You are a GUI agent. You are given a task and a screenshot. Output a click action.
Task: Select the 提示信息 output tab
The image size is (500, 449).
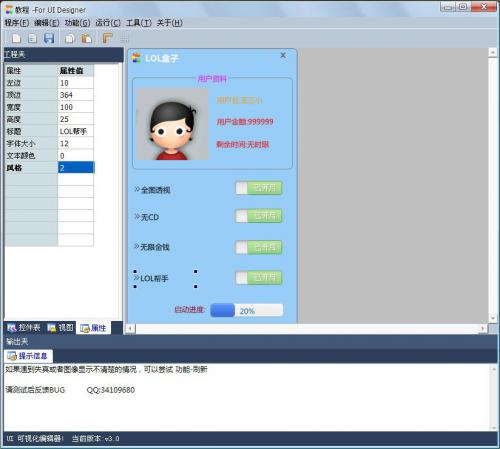point(28,356)
